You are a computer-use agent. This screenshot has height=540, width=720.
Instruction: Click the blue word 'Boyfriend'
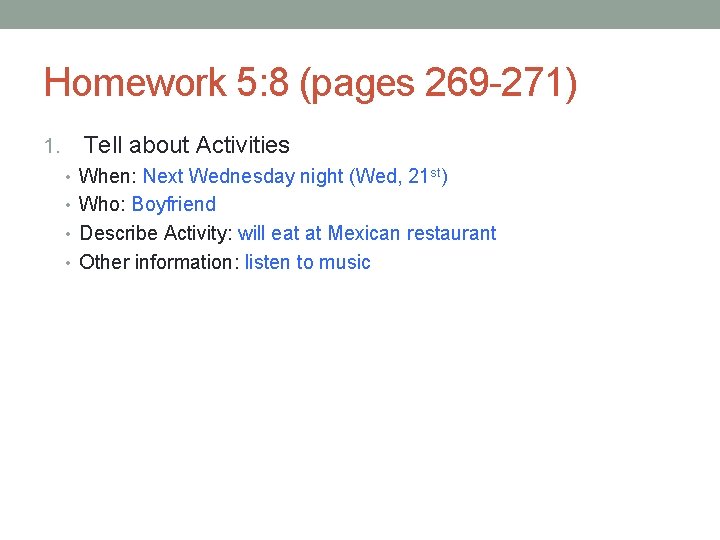(174, 204)
